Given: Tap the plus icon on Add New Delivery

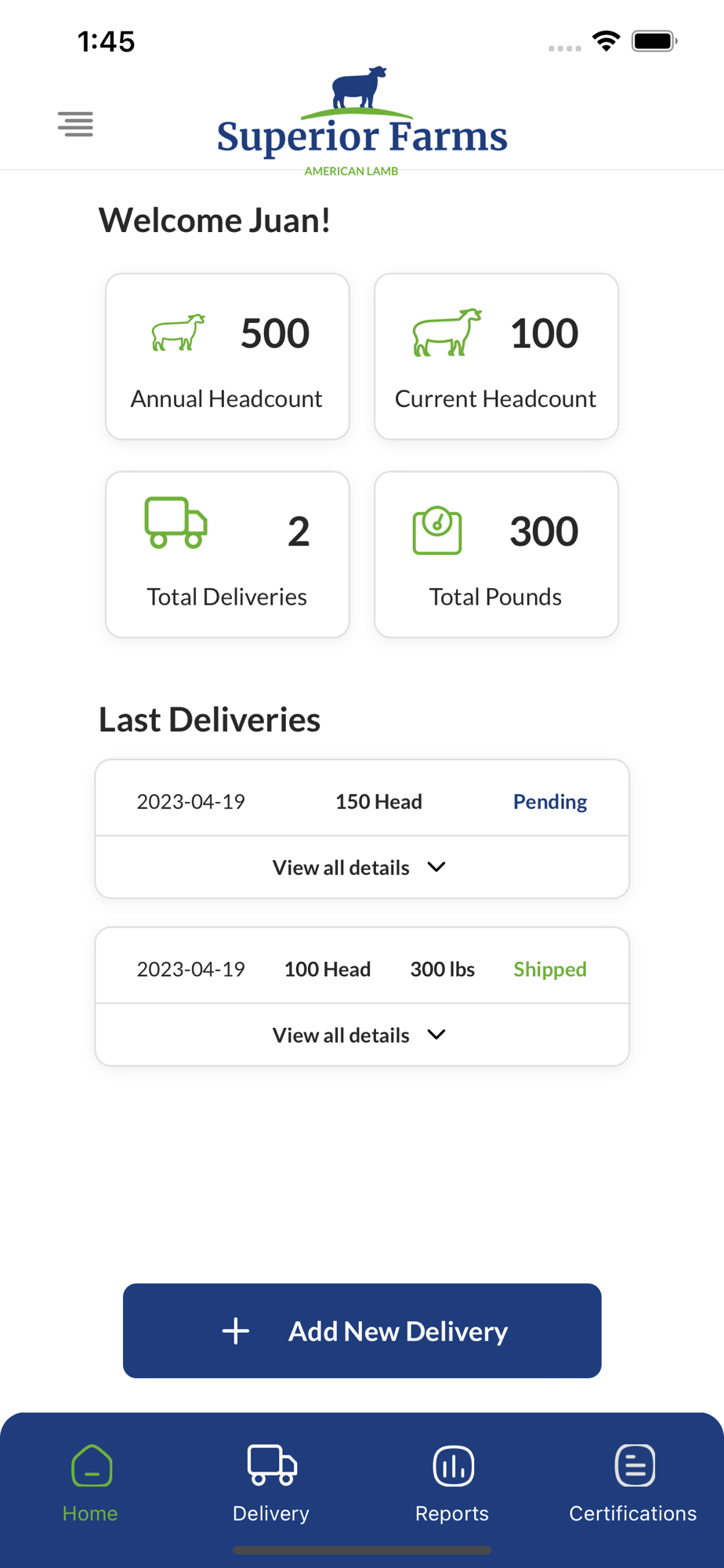Looking at the screenshot, I should tap(235, 1330).
